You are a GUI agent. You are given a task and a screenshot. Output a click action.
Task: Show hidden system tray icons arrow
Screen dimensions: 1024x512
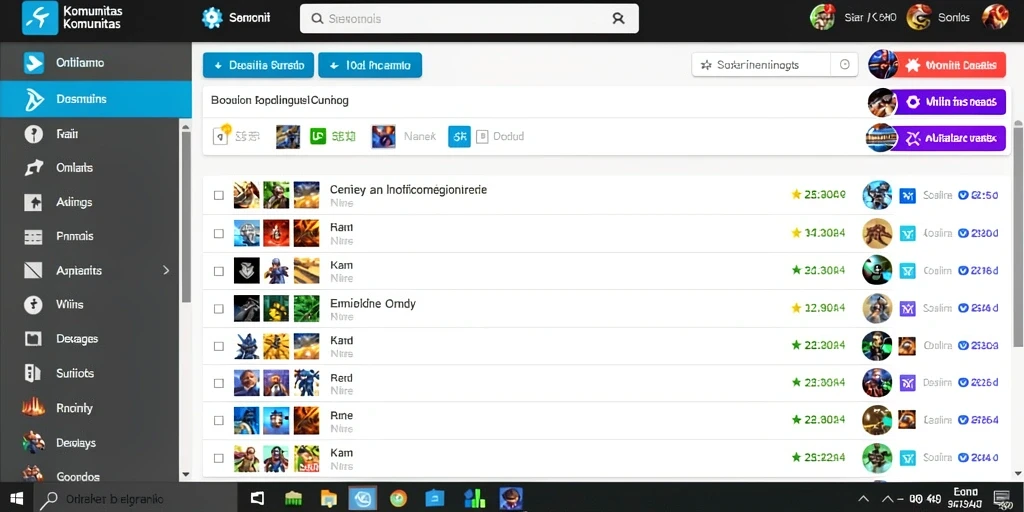(863, 499)
